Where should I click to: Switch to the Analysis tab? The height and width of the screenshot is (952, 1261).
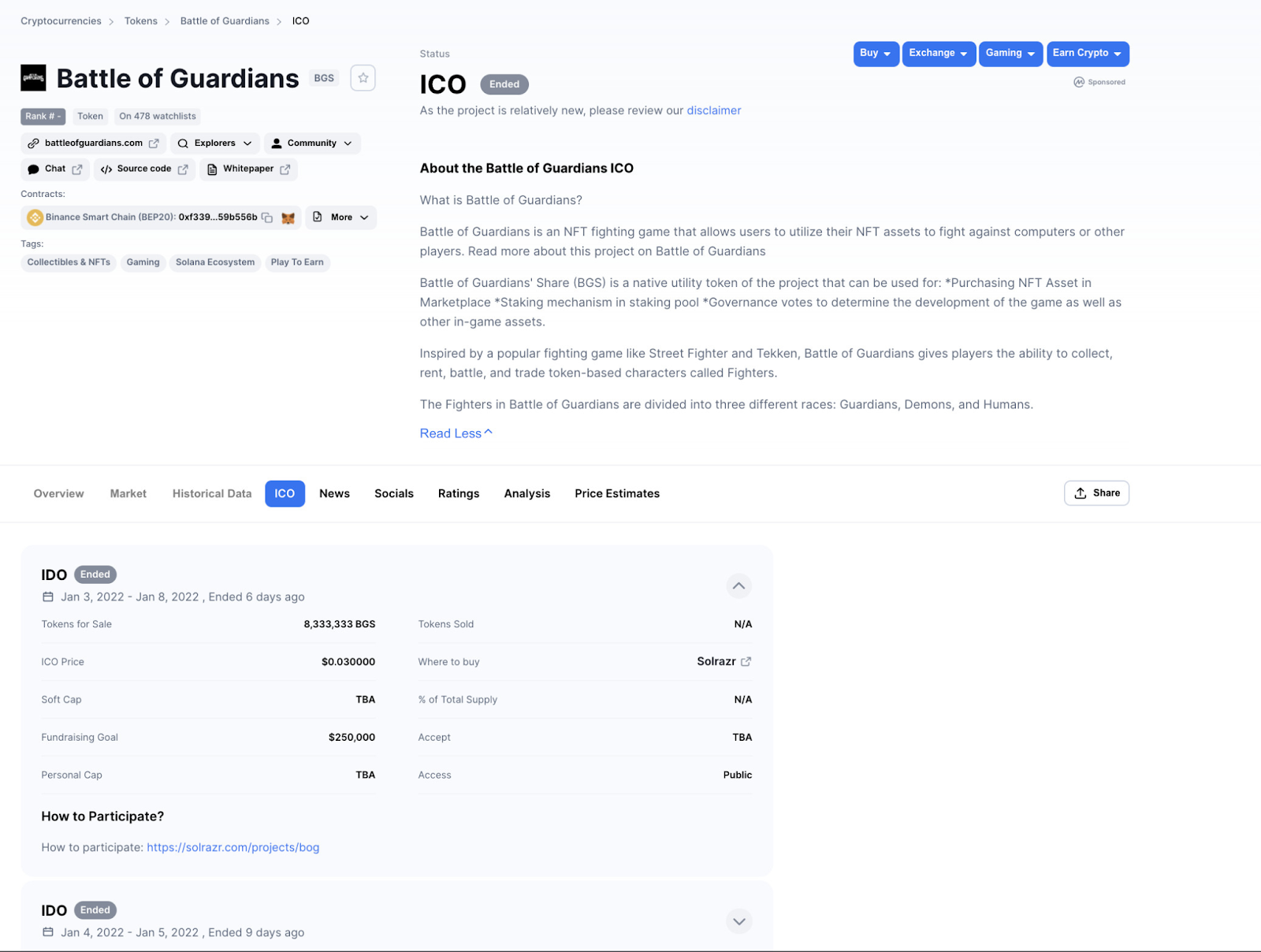(x=527, y=493)
